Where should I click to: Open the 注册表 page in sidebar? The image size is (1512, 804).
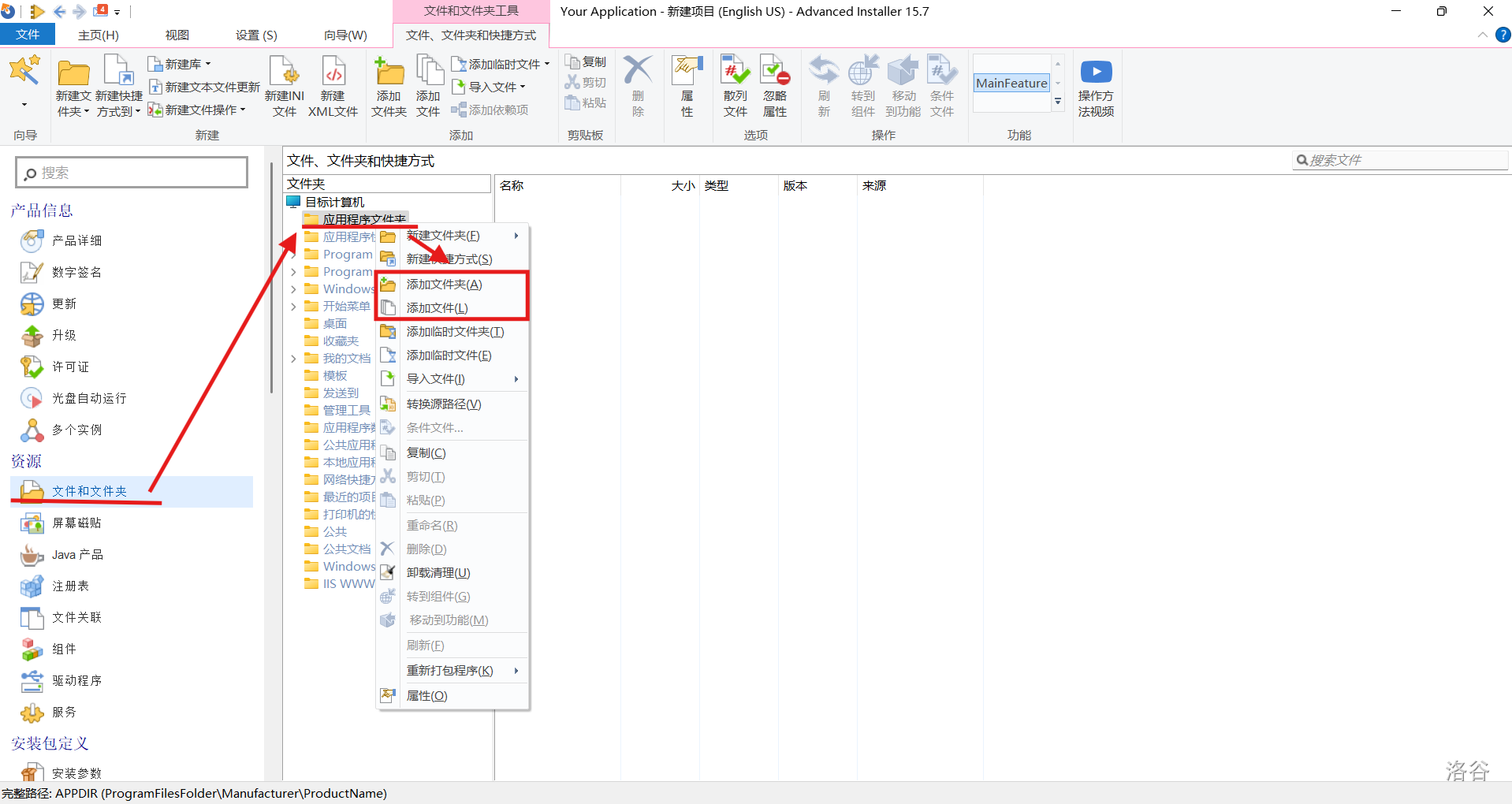point(70,586)
